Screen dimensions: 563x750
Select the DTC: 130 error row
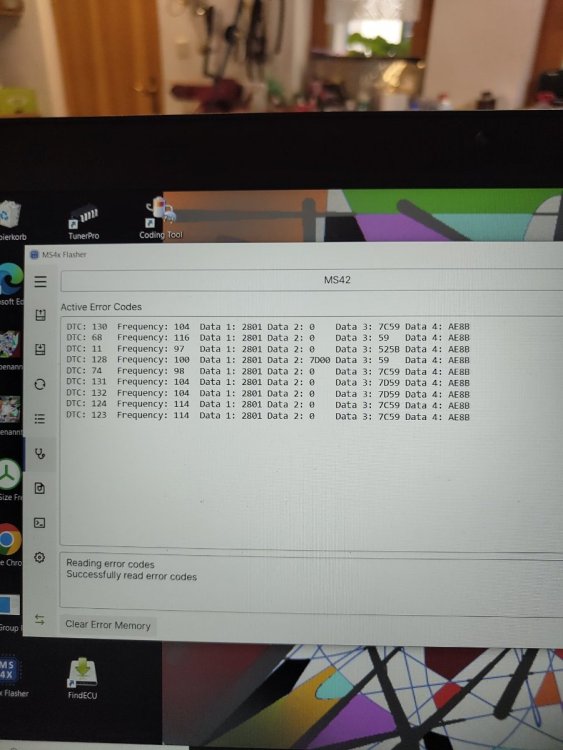click(268, 327)
